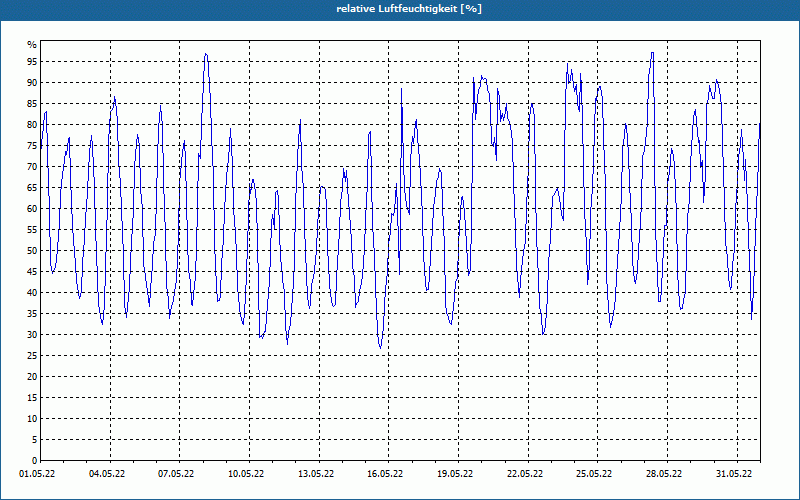Click the y-axis label '65'

coord(32,188)
